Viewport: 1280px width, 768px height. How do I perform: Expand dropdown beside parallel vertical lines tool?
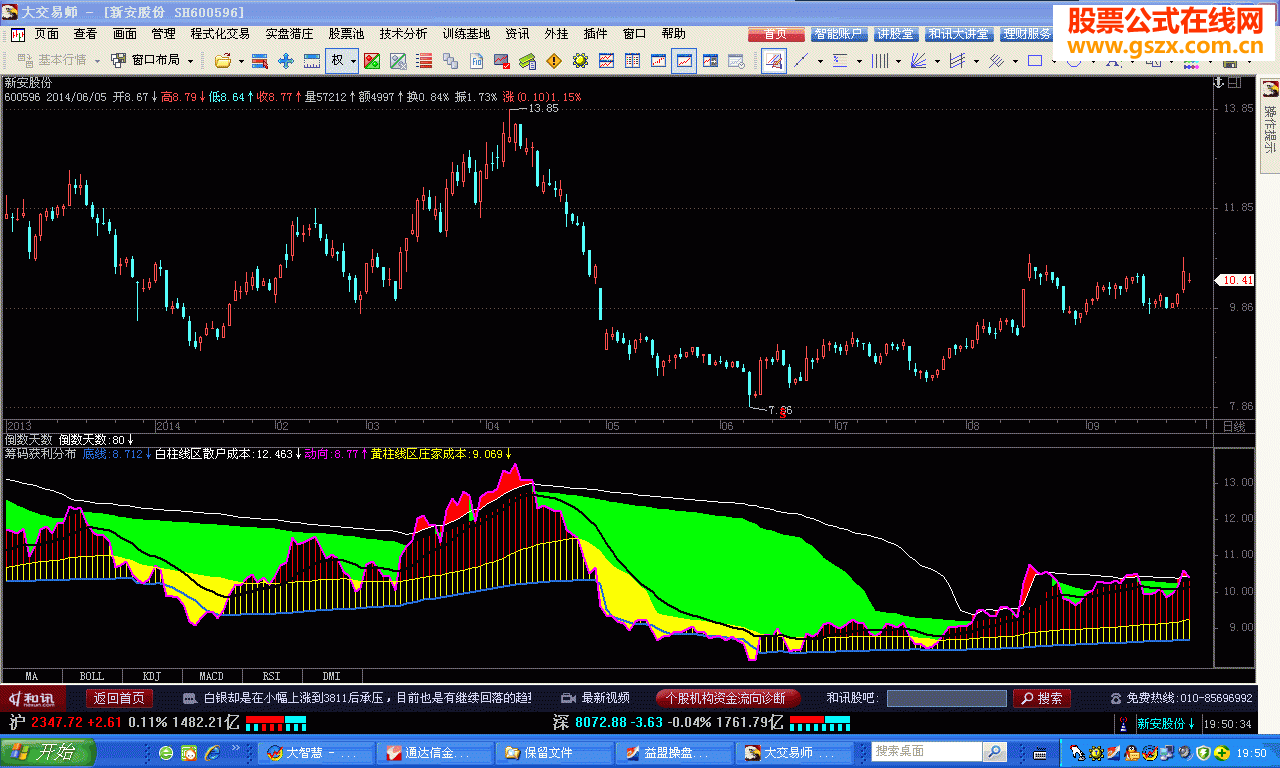pos(898,60)
